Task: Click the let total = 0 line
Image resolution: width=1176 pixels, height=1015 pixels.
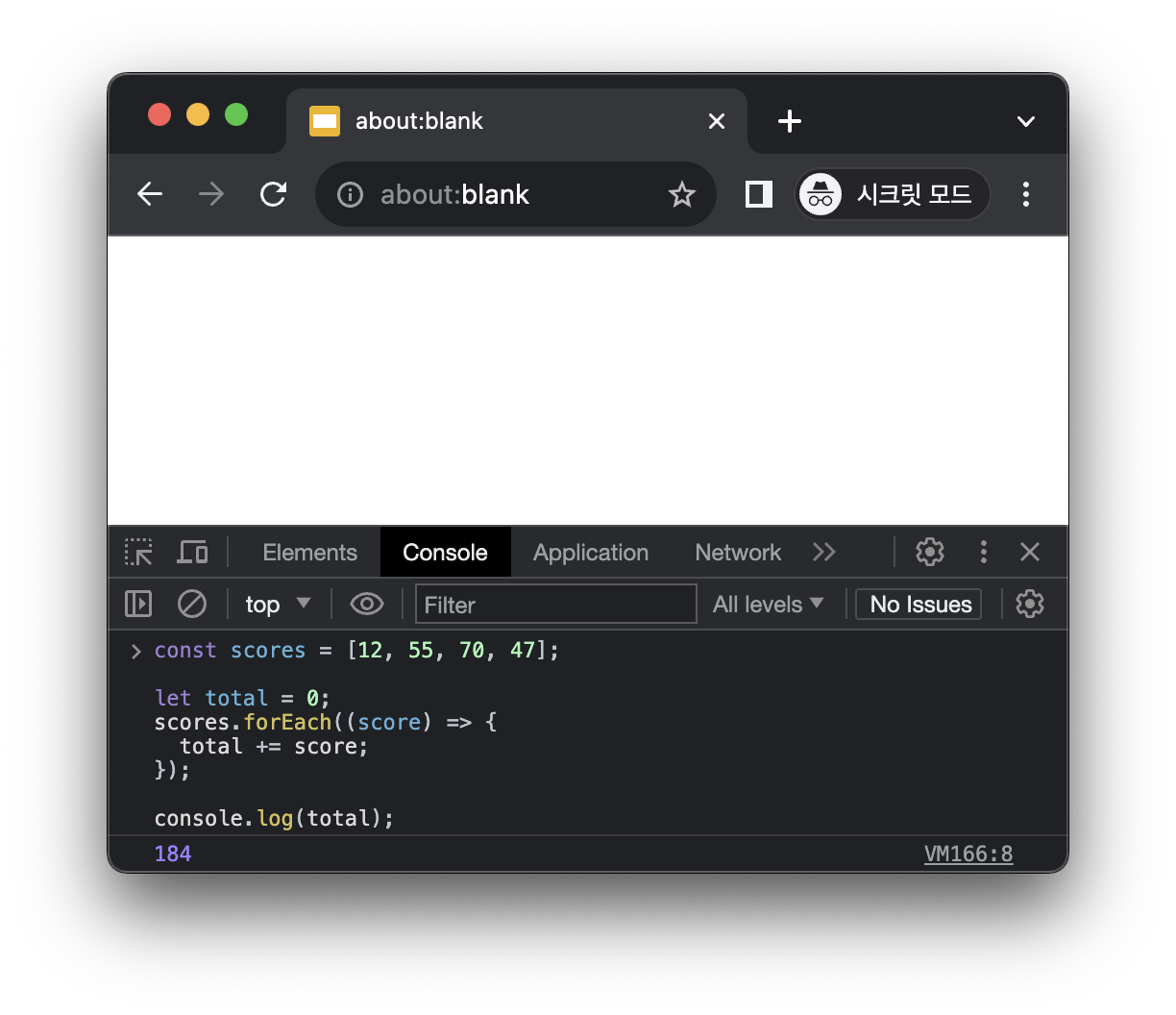Action: coord(242,698)
